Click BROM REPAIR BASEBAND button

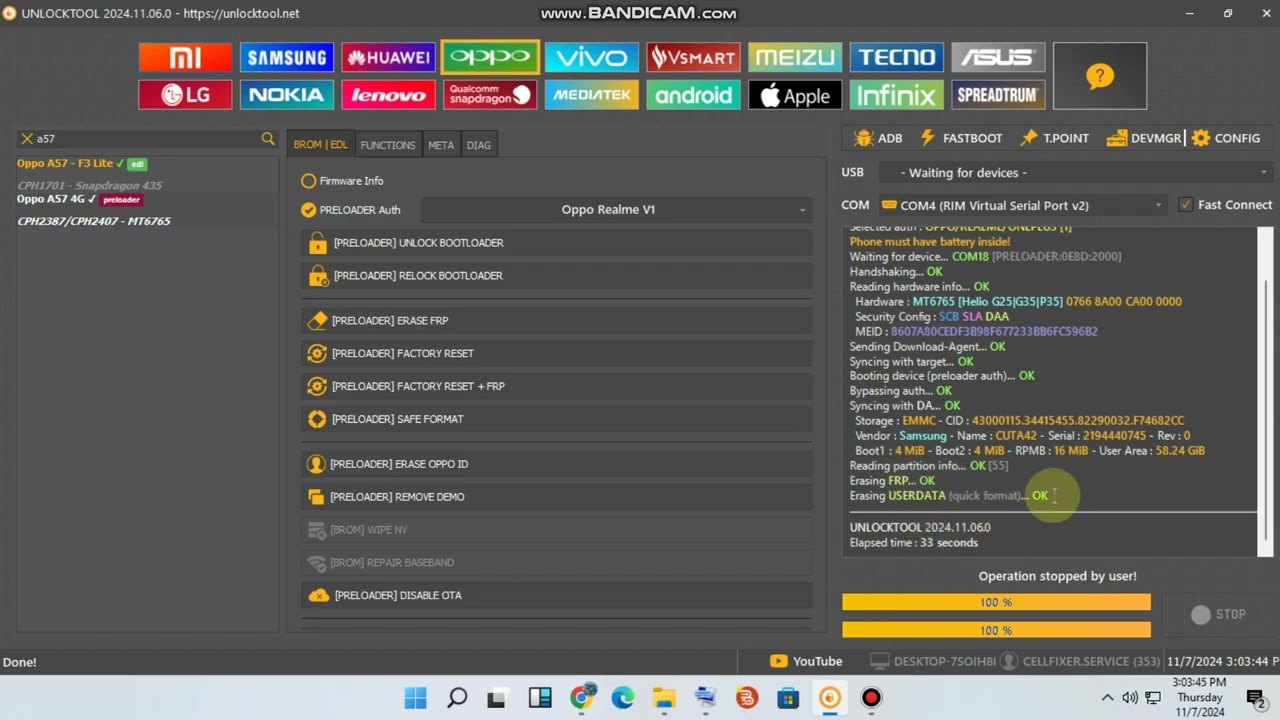click(557, 563)
